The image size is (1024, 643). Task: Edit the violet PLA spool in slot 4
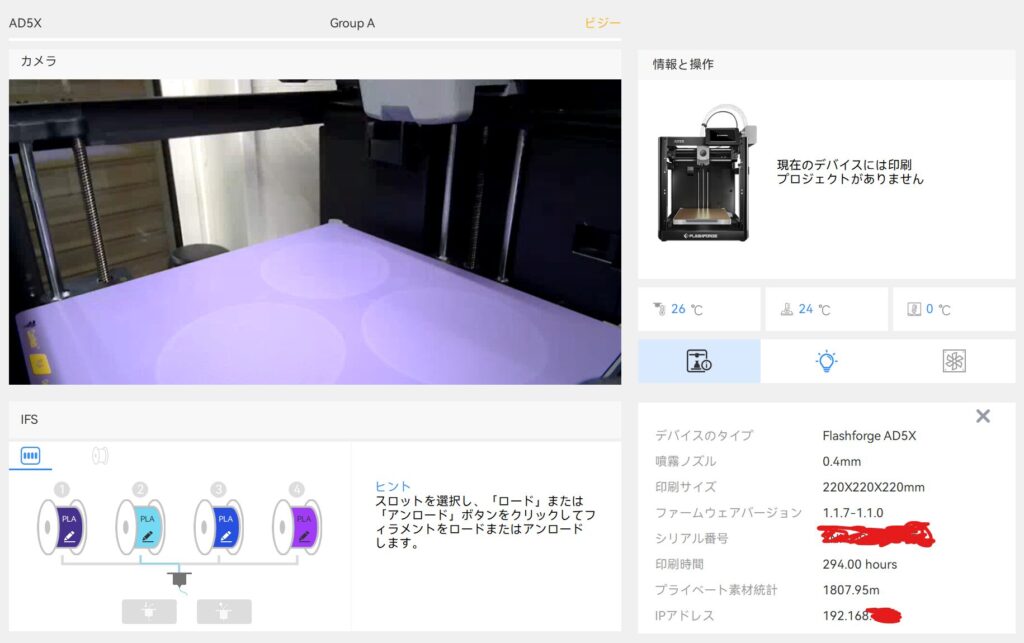point(304,536)
